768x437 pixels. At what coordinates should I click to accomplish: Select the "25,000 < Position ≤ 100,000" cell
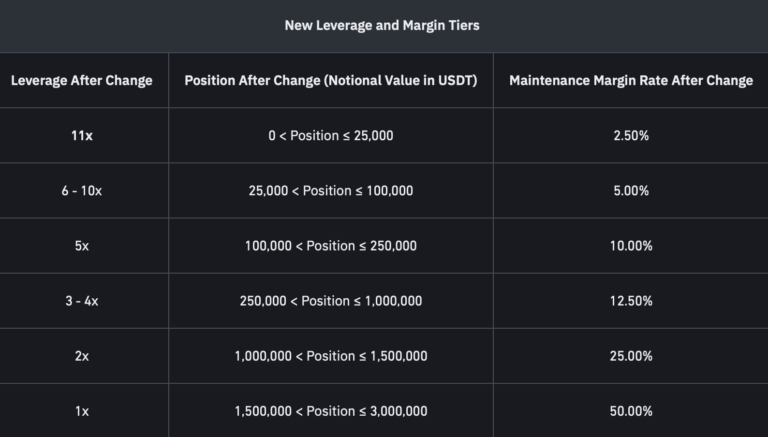pos(331,190)
